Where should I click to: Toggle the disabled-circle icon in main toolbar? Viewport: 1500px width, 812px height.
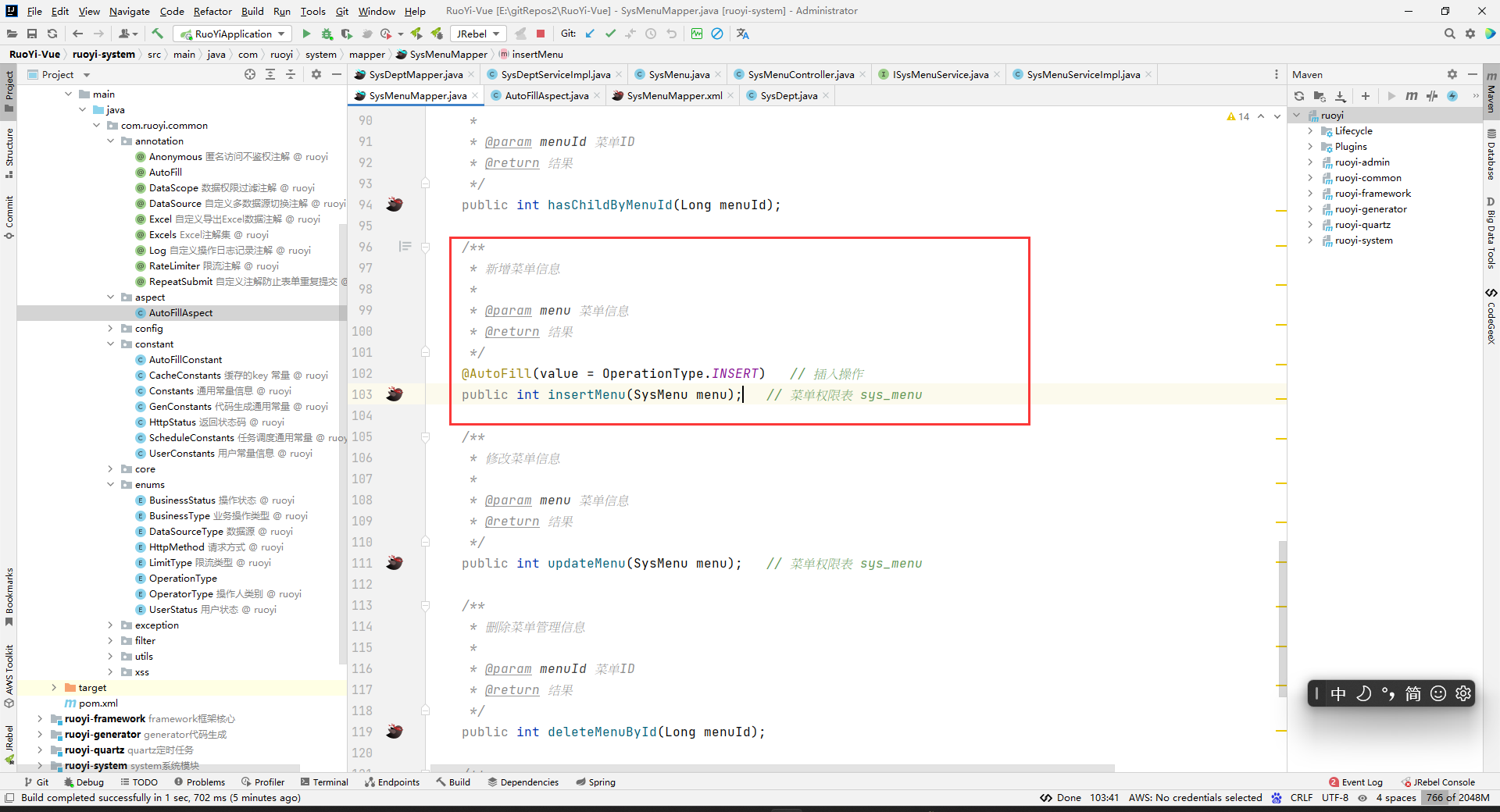pos(717,34)
